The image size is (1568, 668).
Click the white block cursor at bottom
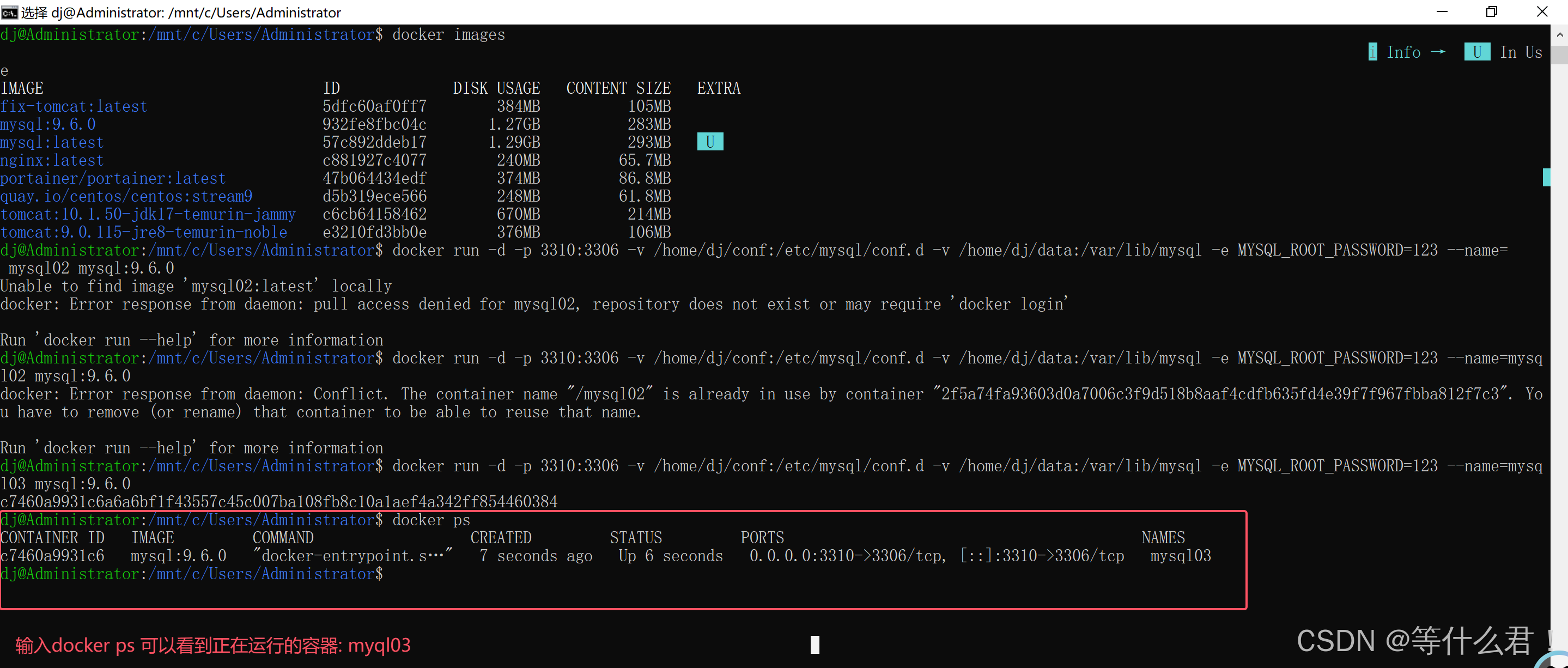pyautogui.click(x=815, y=644)
